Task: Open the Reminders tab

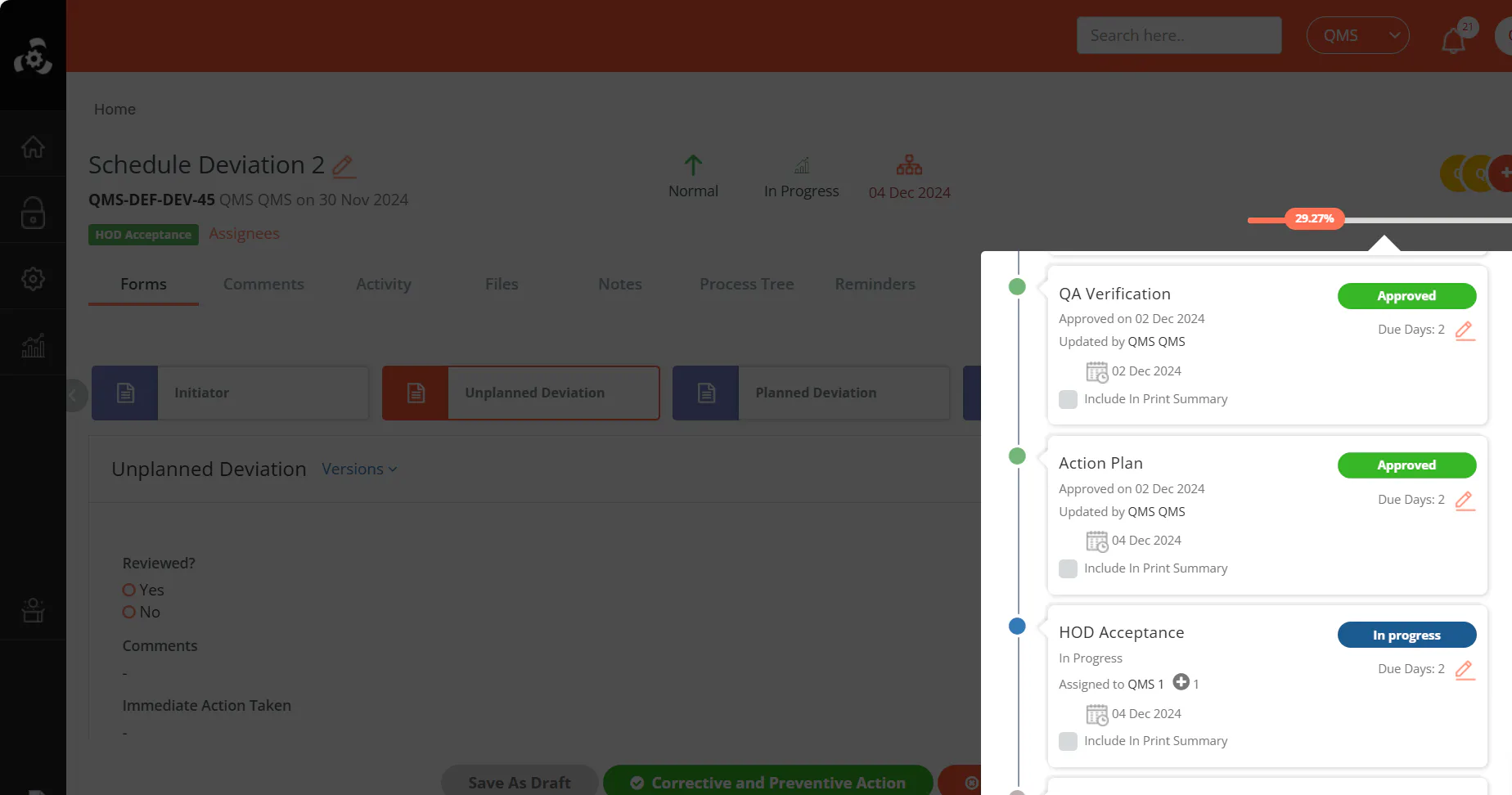Action: (x=875, y=284)
